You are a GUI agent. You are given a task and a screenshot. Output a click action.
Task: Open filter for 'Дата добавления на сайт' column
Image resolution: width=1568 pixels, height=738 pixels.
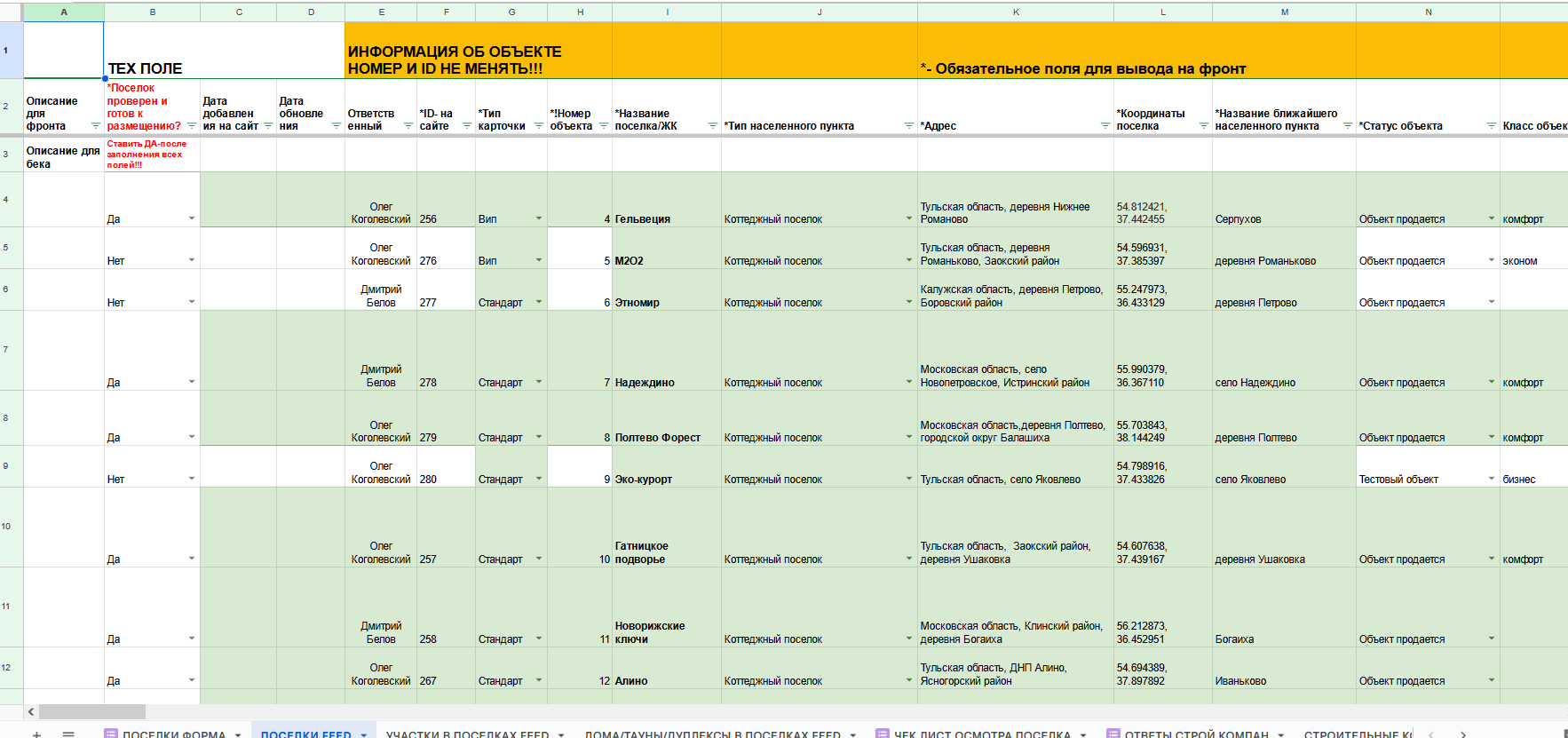(x=268, y=126)
